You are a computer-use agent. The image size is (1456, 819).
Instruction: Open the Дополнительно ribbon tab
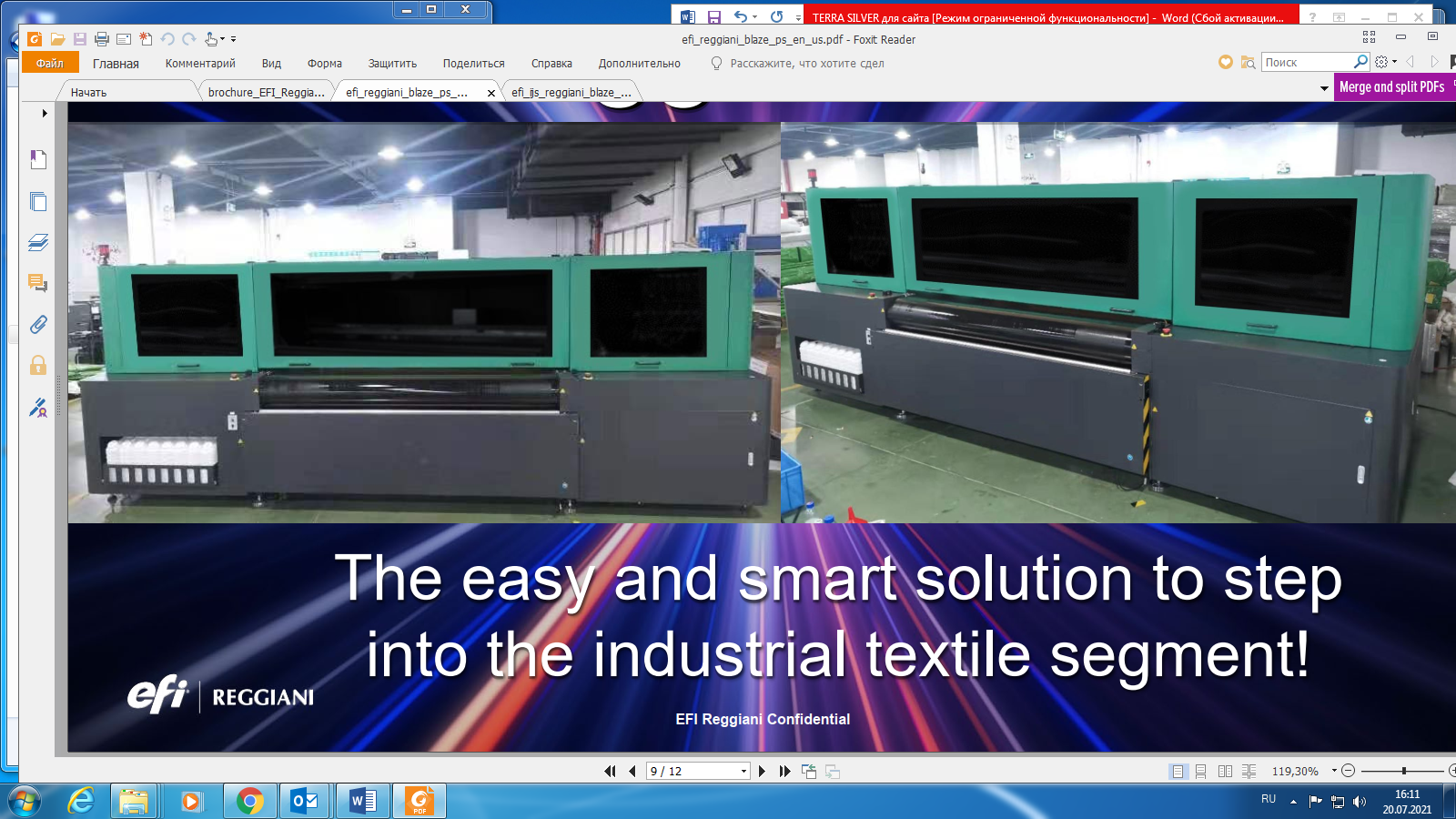click(x=640, y=64)
